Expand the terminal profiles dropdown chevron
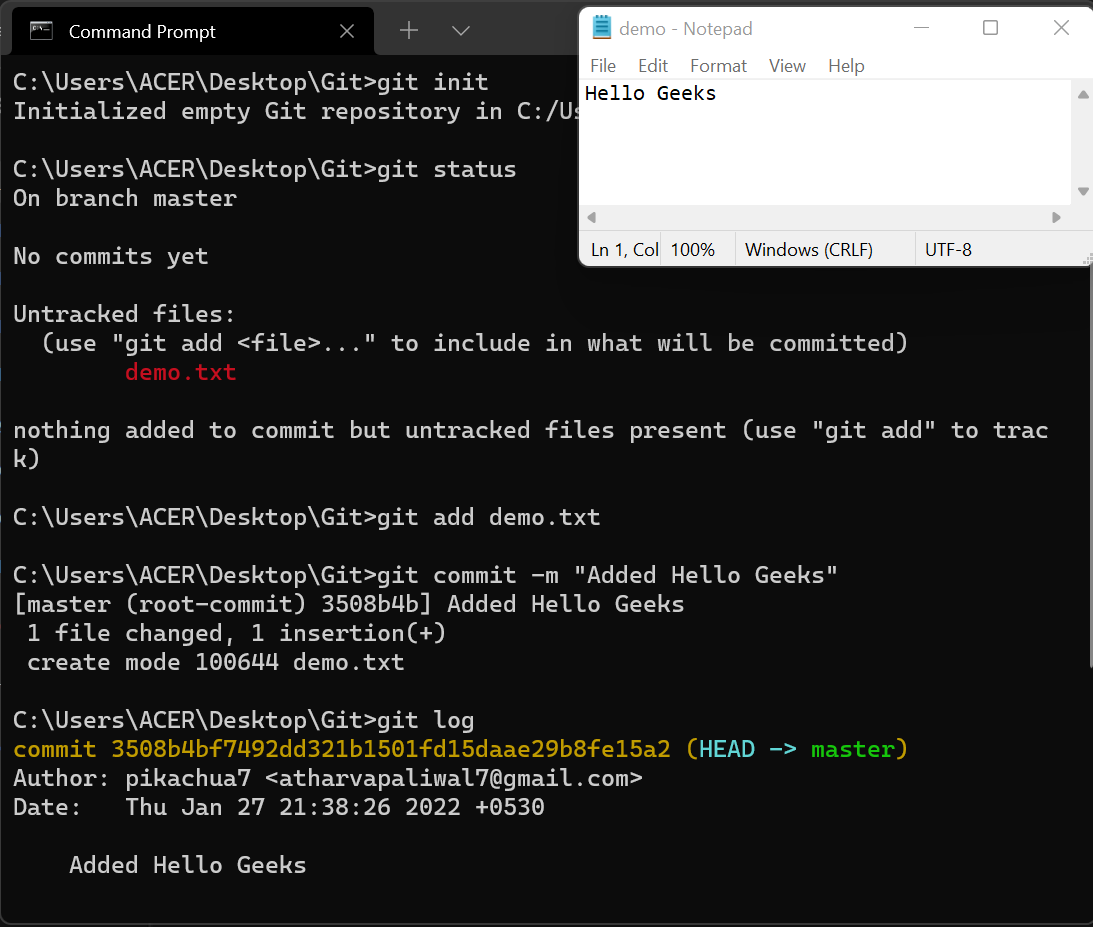1093x927 pixels. (x=461, y=31)
